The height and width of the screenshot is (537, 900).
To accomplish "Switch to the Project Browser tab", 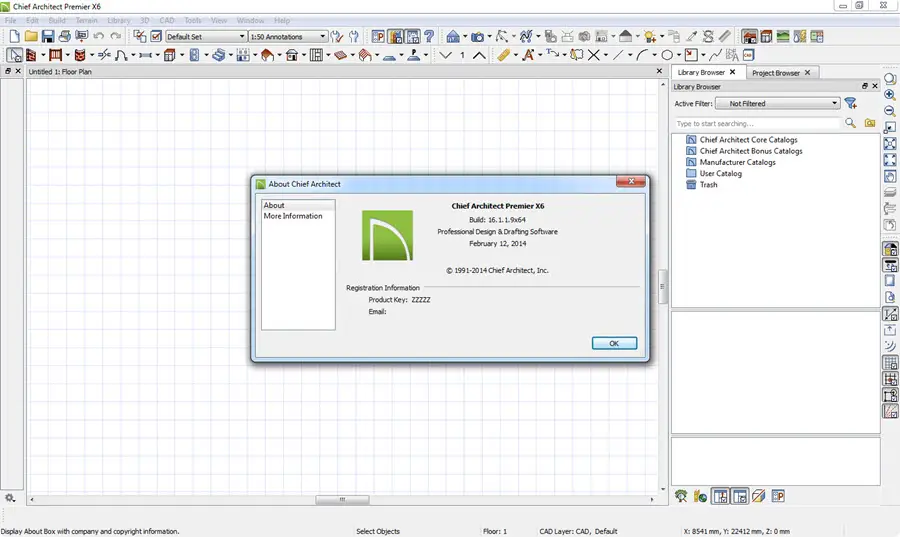I will tap(775, 73).
